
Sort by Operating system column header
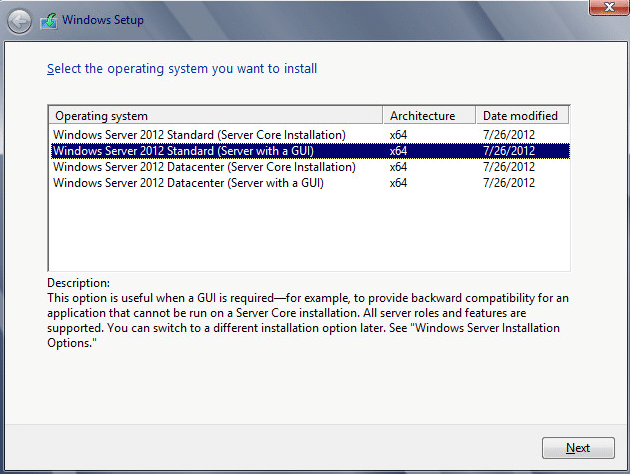click(x=216, y=116)
